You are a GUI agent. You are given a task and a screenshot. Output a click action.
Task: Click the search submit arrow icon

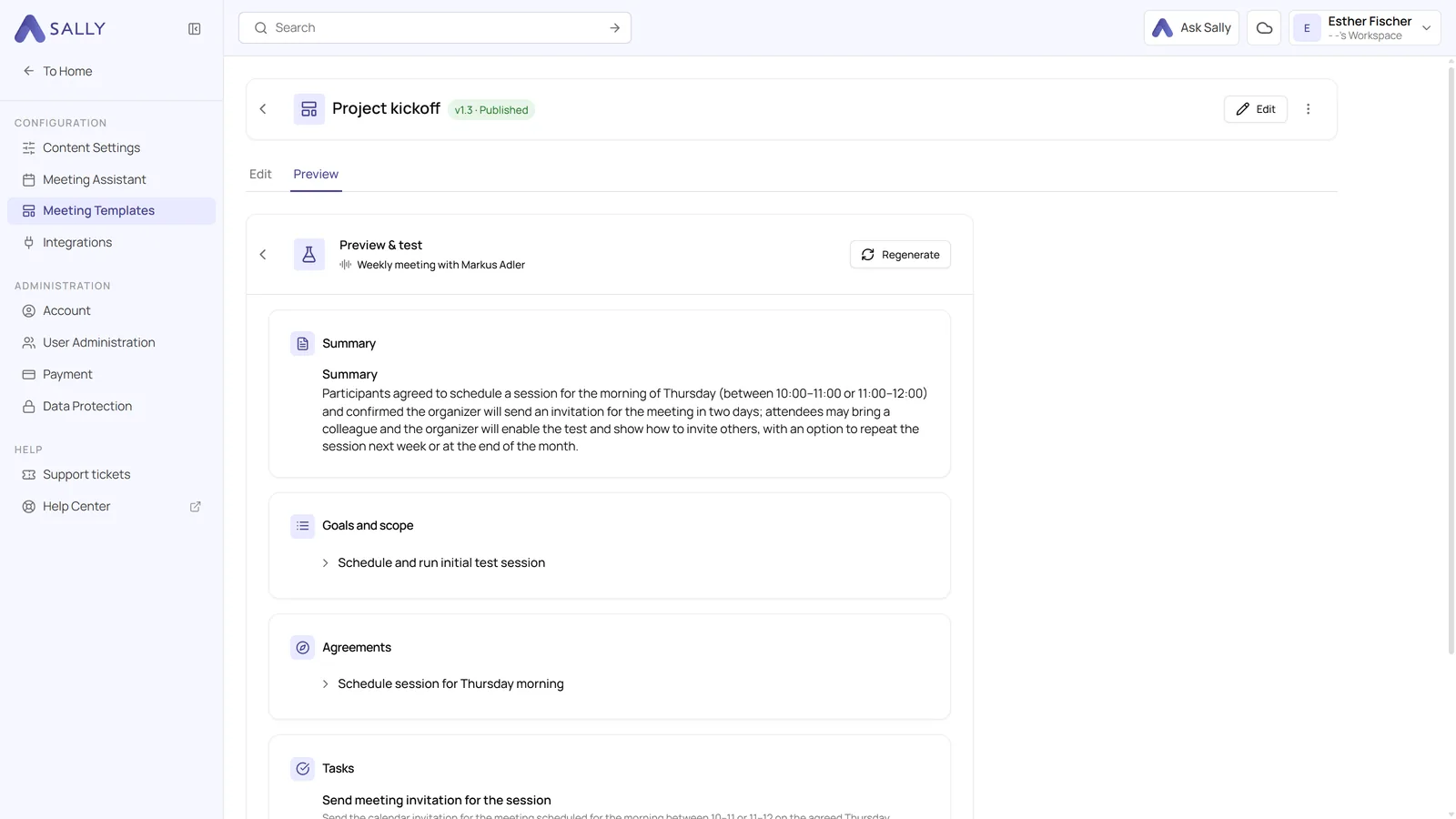point(615,28)
